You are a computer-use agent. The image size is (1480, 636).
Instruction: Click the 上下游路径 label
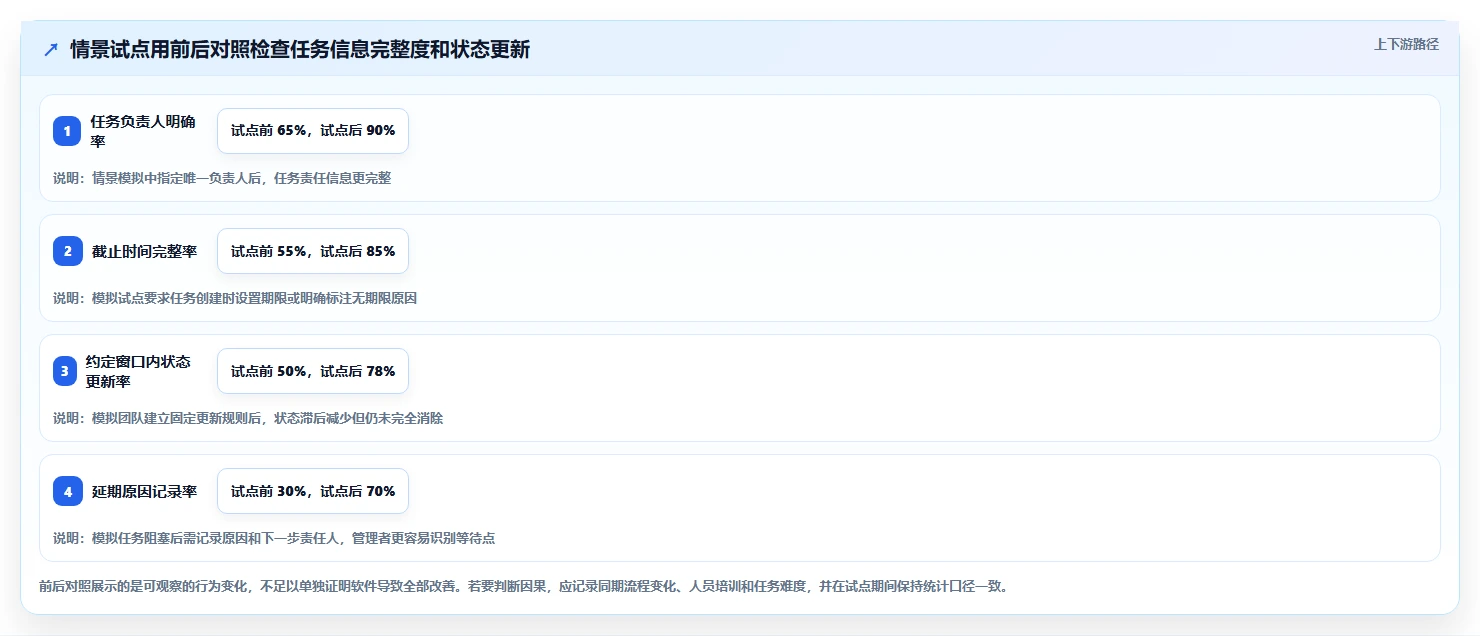(1406, 44)
